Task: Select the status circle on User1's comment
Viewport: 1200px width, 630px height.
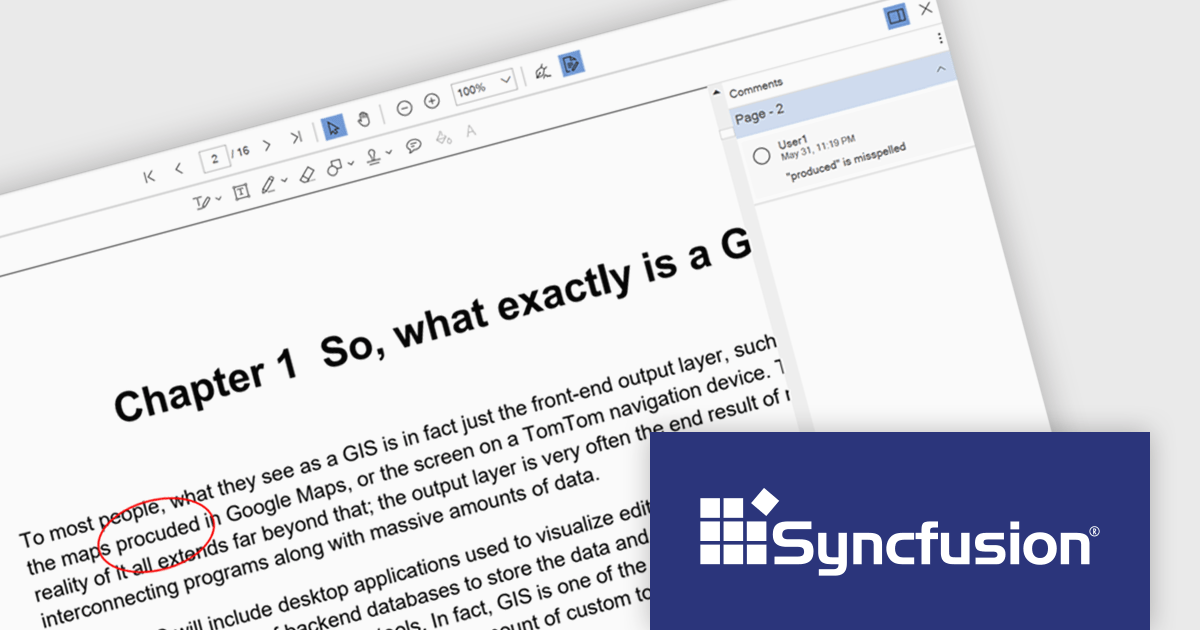Action: pos(761,155)
